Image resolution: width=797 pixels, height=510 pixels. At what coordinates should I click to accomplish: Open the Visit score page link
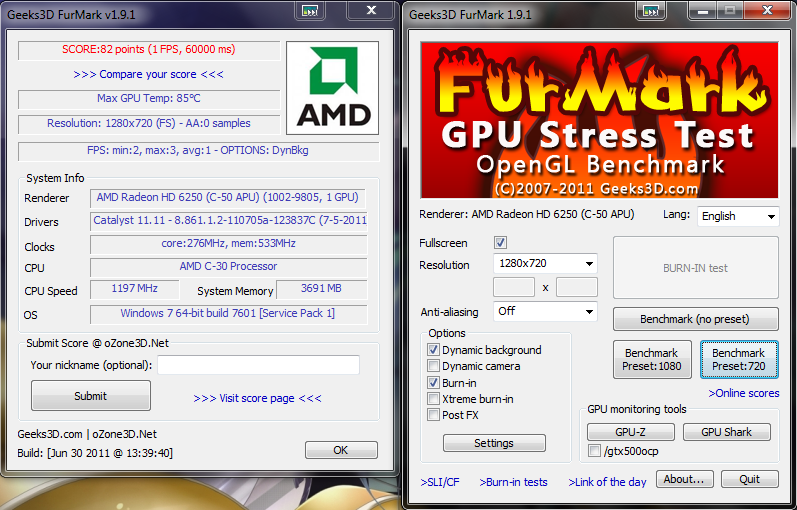coord(257,398)
